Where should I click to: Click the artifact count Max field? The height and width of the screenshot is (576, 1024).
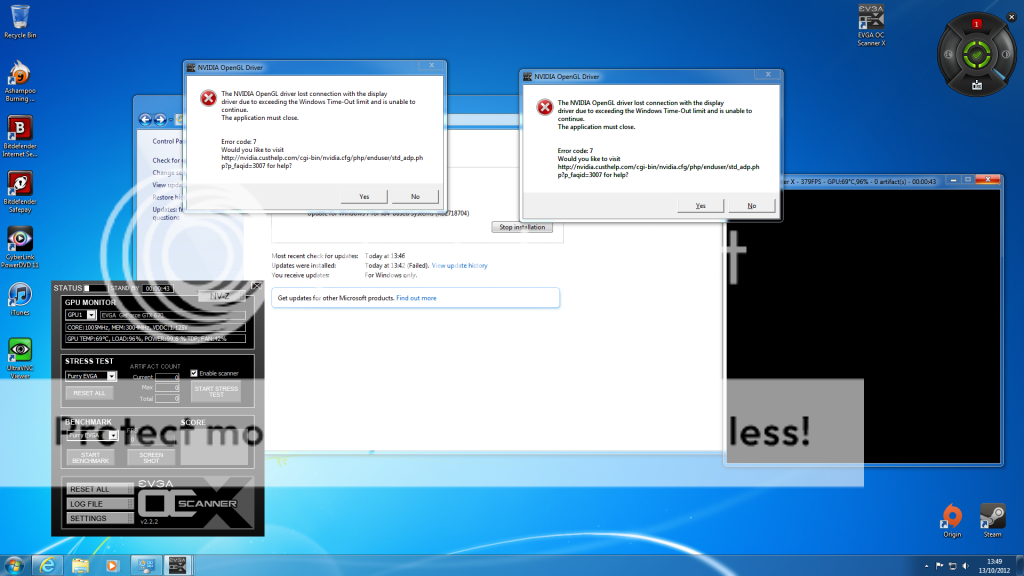point(167,388)
